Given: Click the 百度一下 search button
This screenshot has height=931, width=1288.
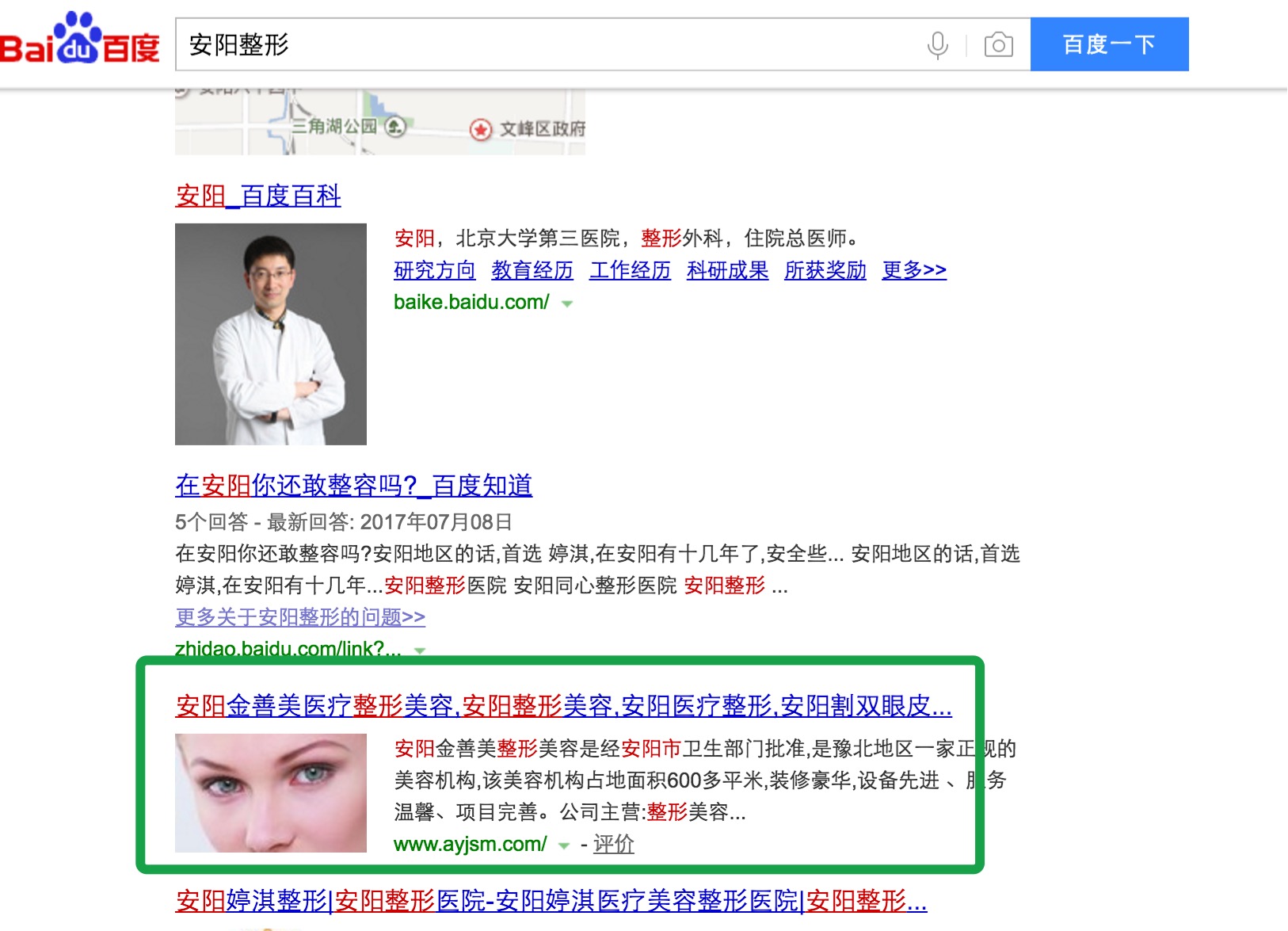Looking at the screenshot, I should click(1109, 44).
